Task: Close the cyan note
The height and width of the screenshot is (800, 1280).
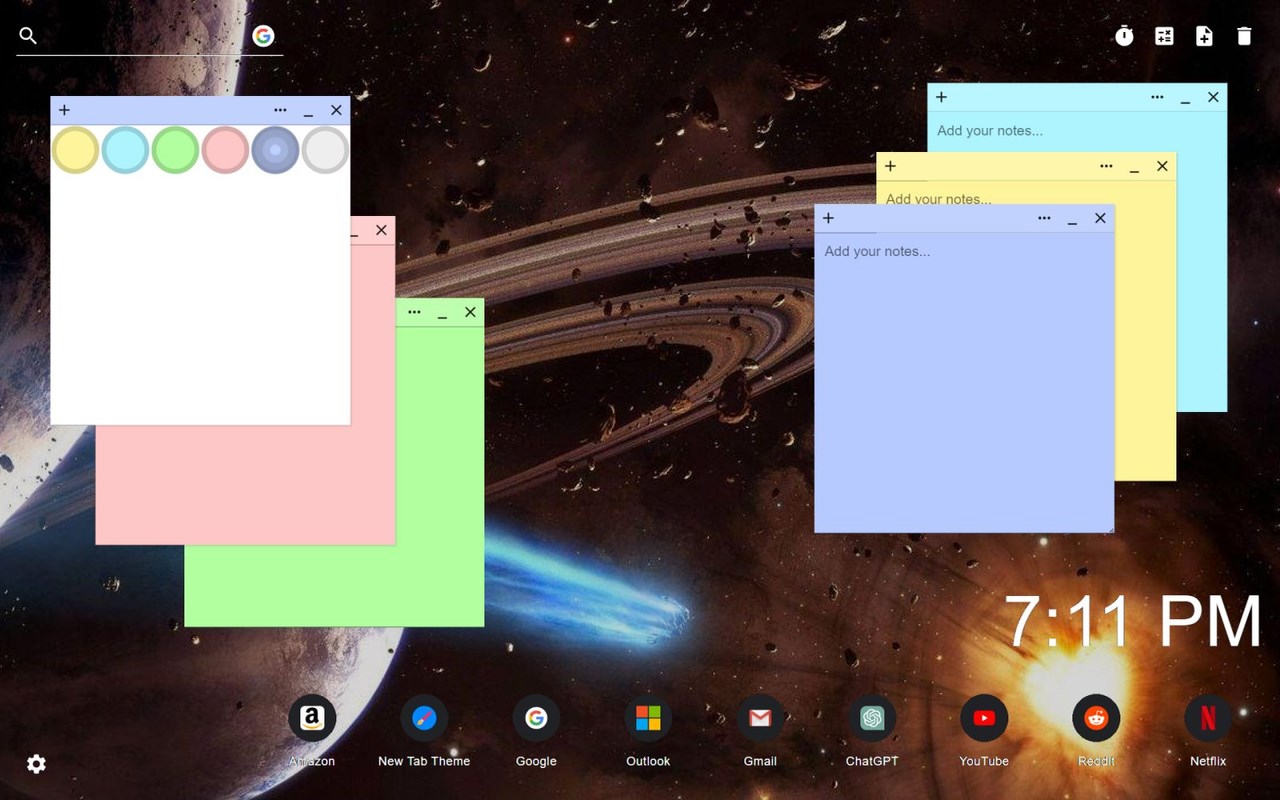Action: tap(1213, 97)
